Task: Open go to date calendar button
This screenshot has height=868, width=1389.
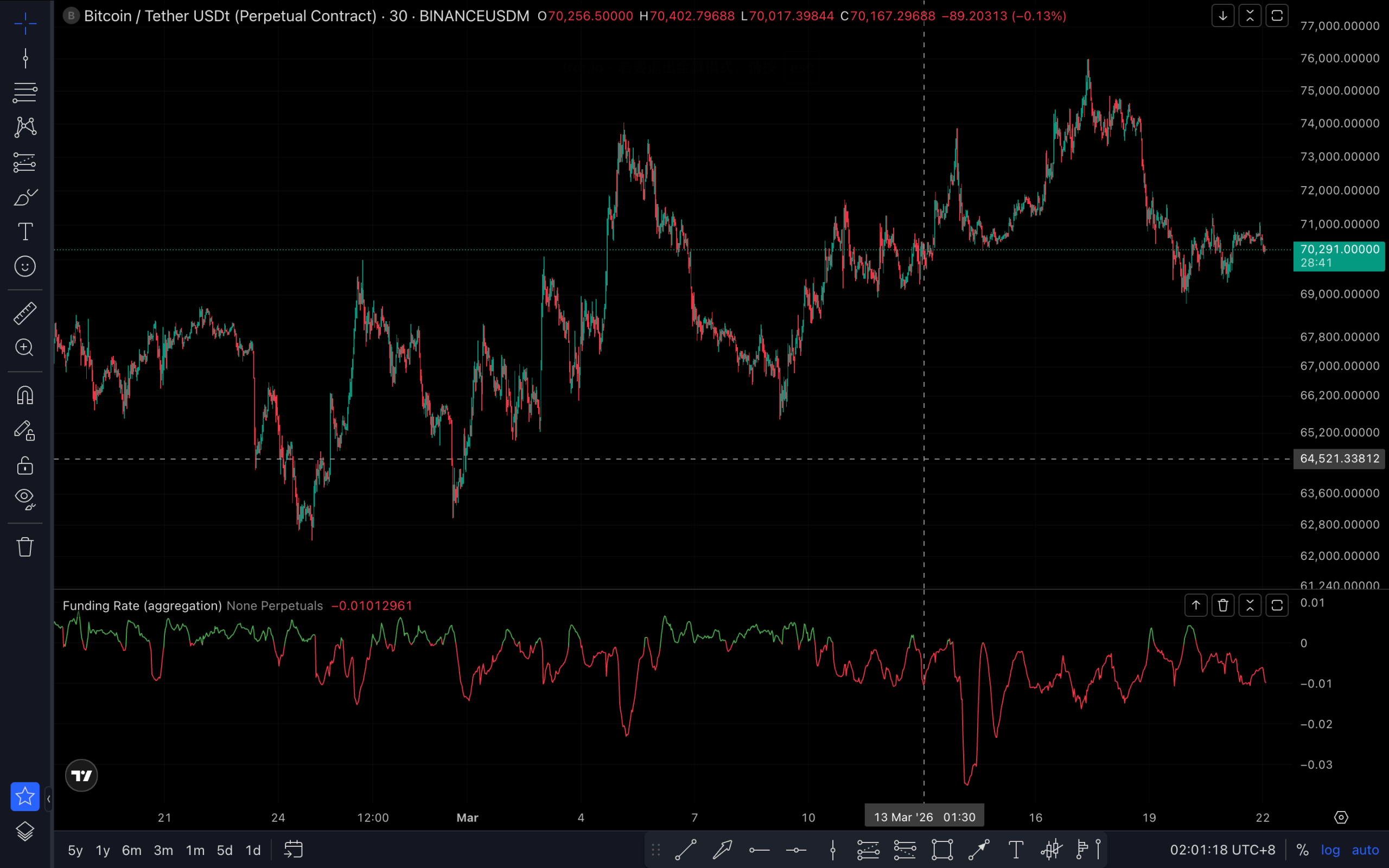Action: (x=294, y=850)
